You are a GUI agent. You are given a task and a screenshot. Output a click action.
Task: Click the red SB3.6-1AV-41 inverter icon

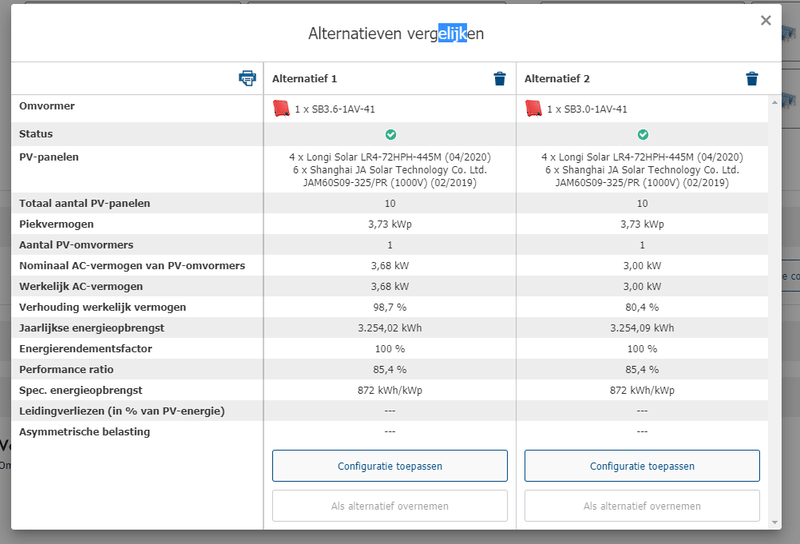[281, 108]
